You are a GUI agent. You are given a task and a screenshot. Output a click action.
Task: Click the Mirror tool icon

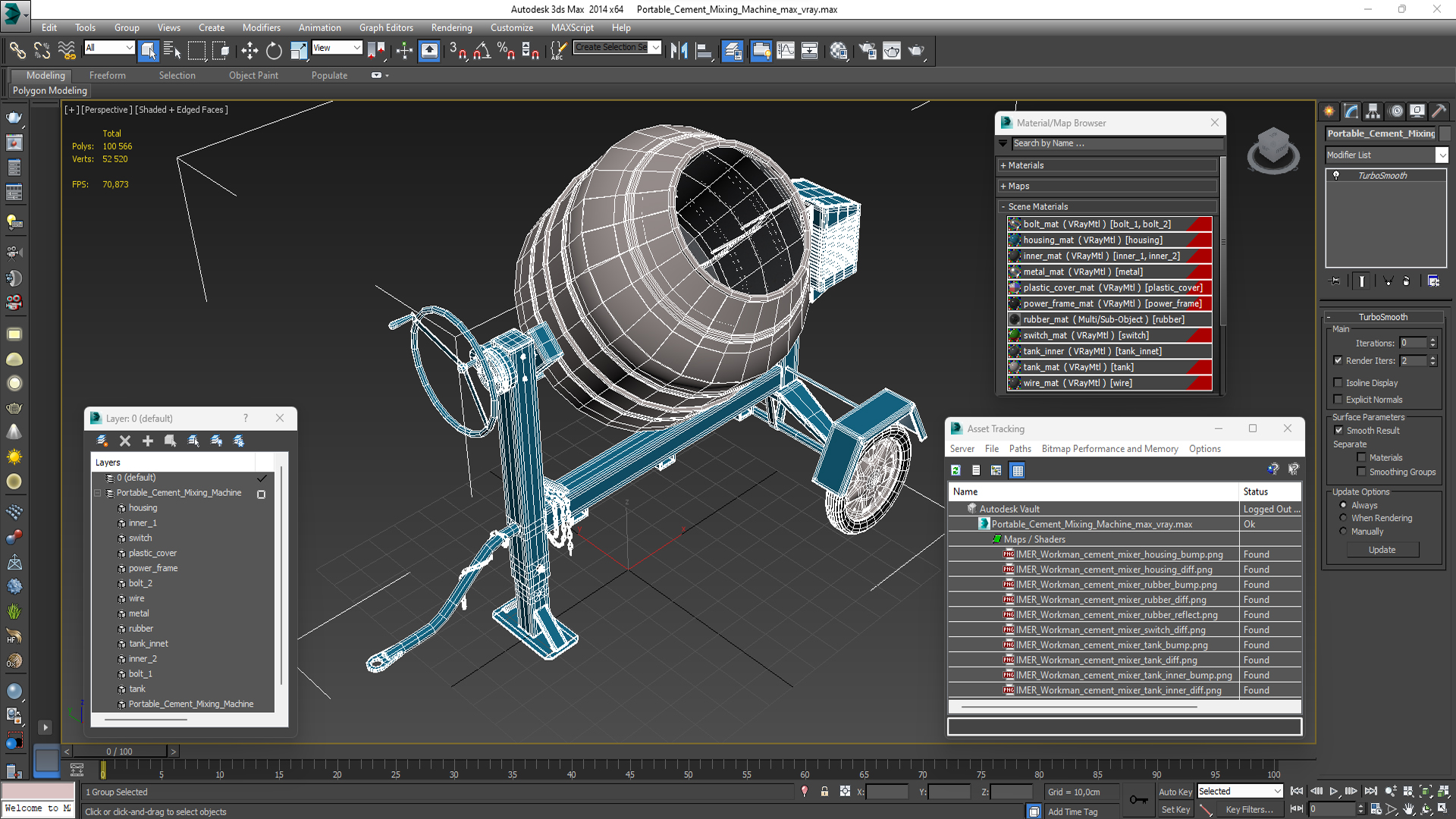click(x=679, y=51)
